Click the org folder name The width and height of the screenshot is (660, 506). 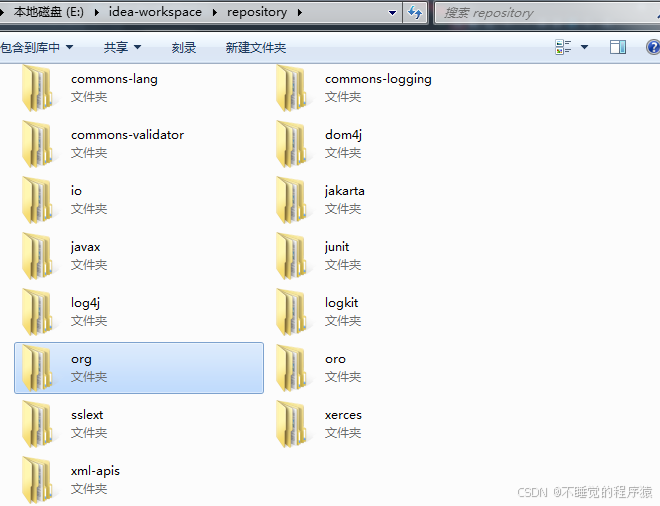pos(81,360)
